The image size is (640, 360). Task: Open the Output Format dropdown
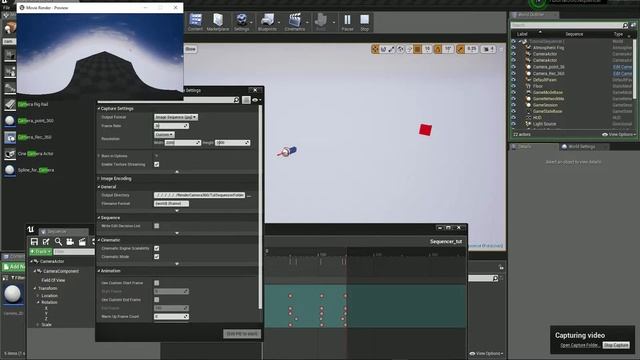coord(176,117)
